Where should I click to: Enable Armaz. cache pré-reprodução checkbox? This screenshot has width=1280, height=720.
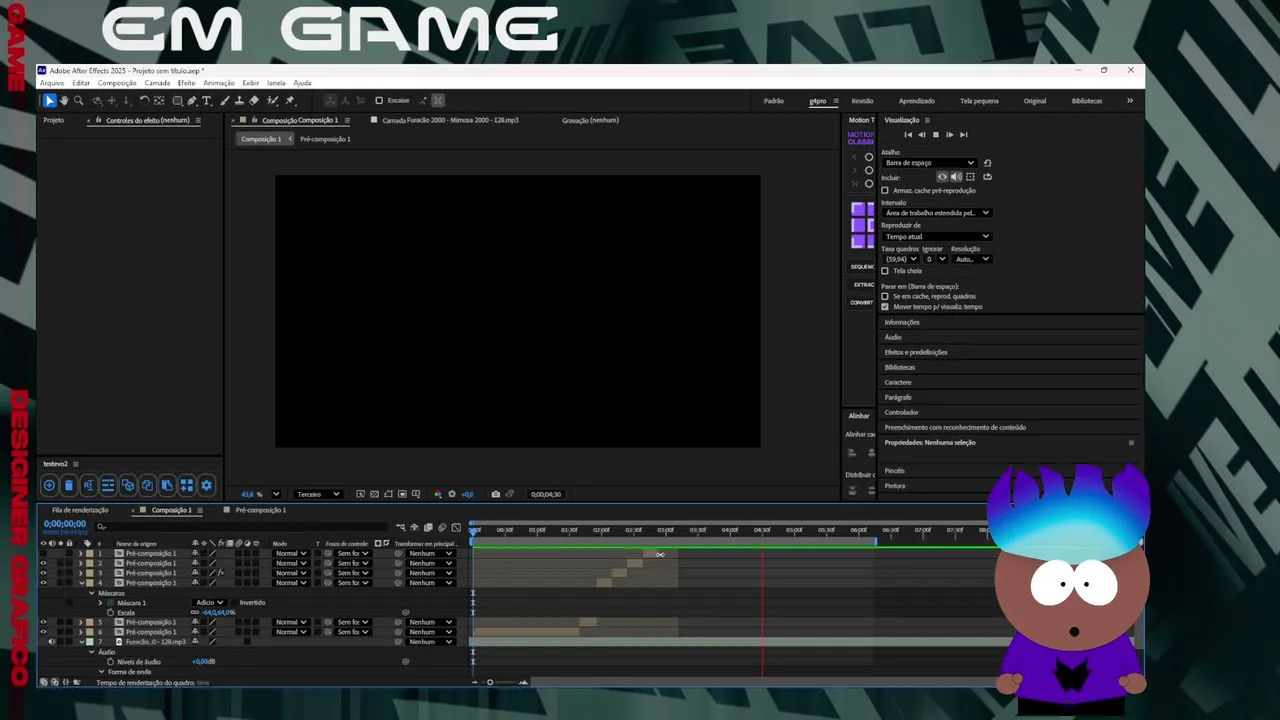[885, 190]
